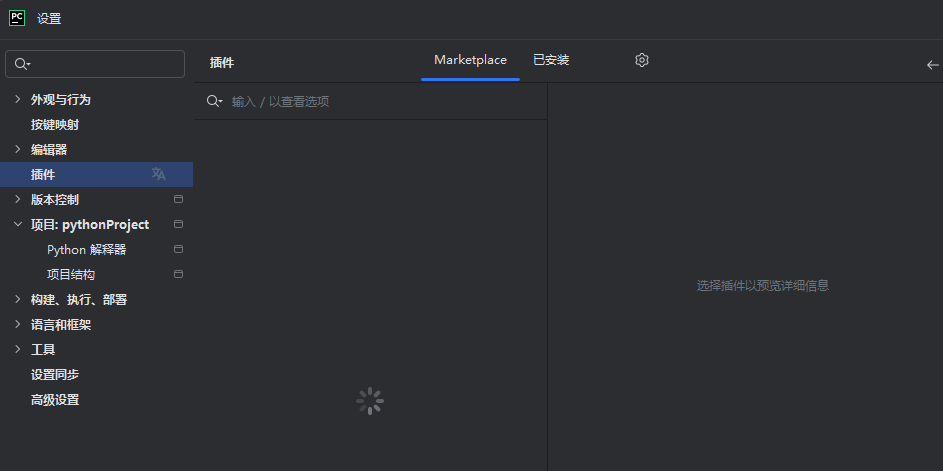Open Python 解释器 settings
Image resolution: width=943 pixels, height=471 pixels.
pos(87,250)
